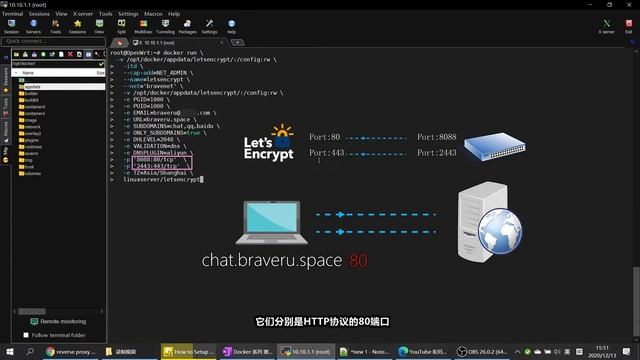Activate the MultiExec toolbar icon
Screen dimensions: 640x360
tap(143, 27)
